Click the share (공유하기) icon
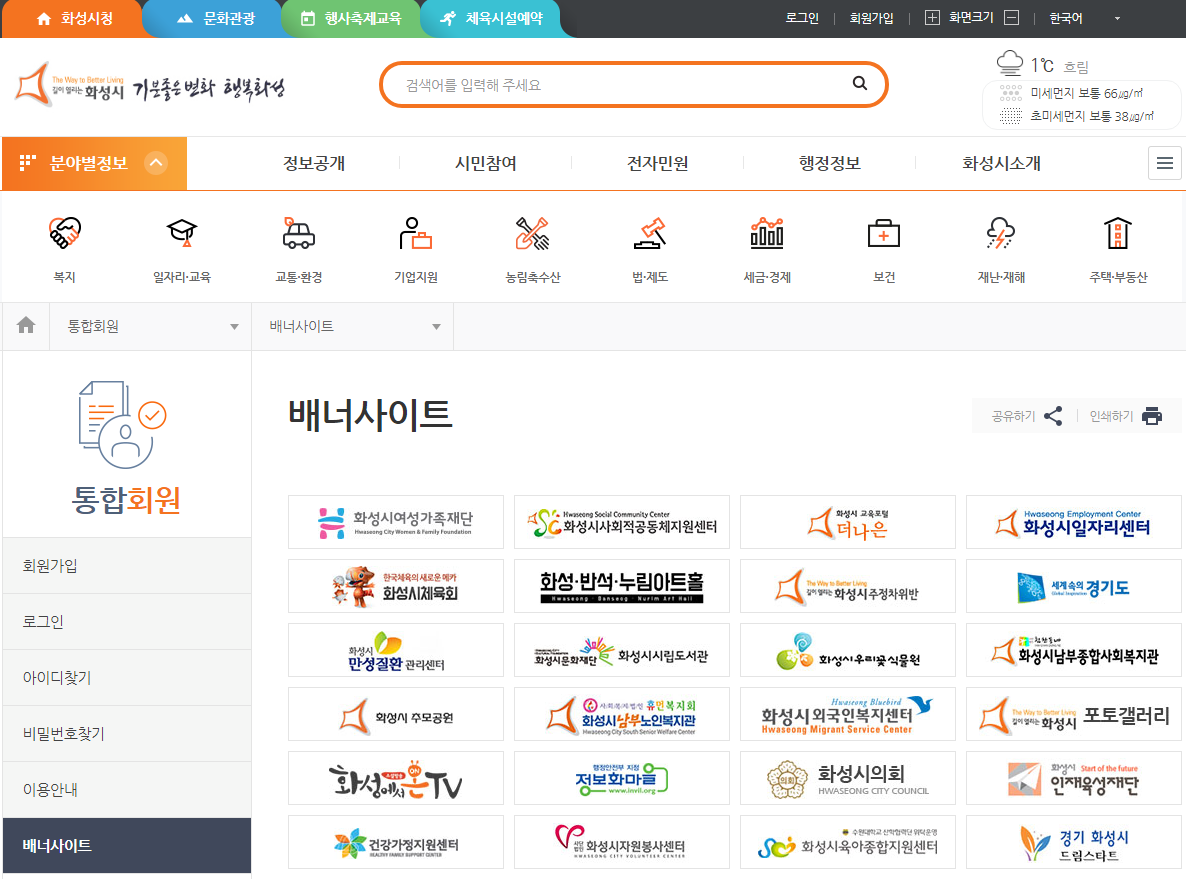Screen dimensions: 1186x879 [x=1053, y=416]
